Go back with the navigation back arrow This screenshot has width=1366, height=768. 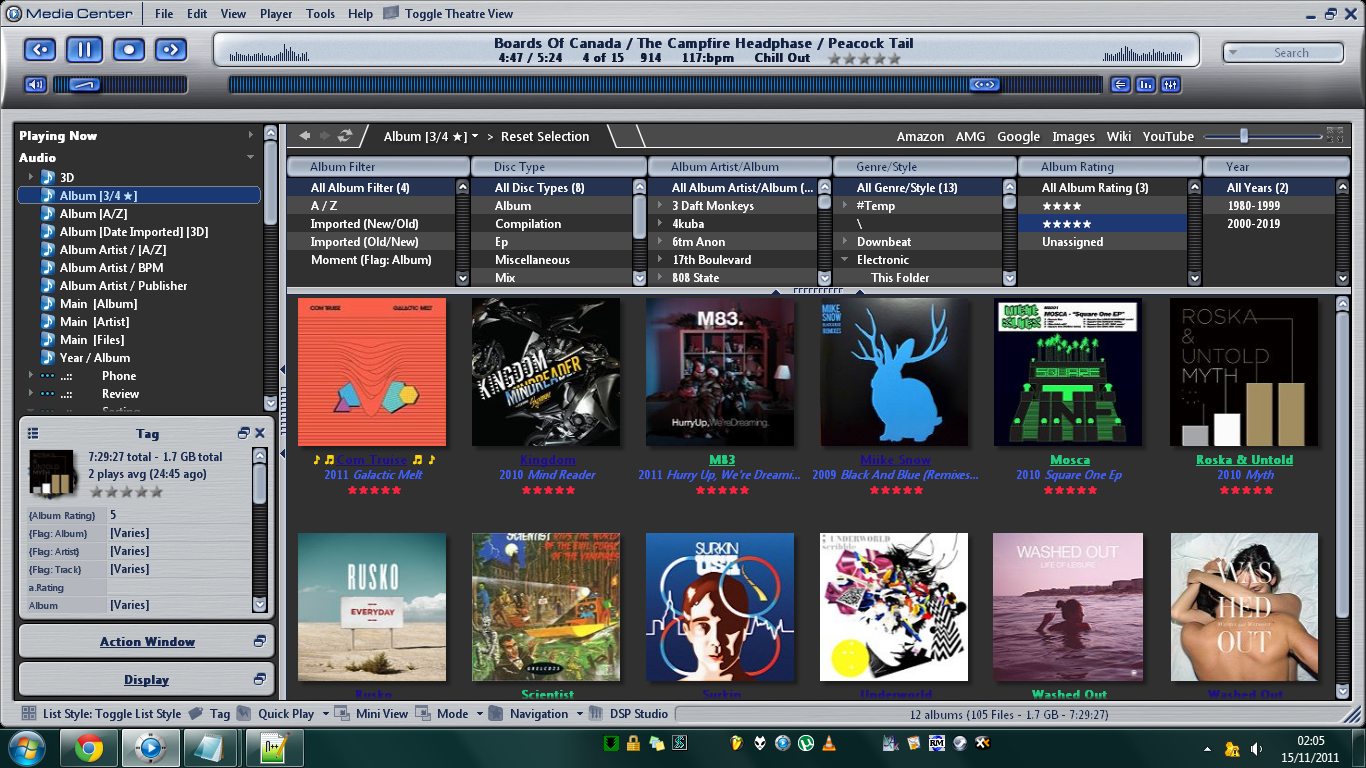click(305, 136)
